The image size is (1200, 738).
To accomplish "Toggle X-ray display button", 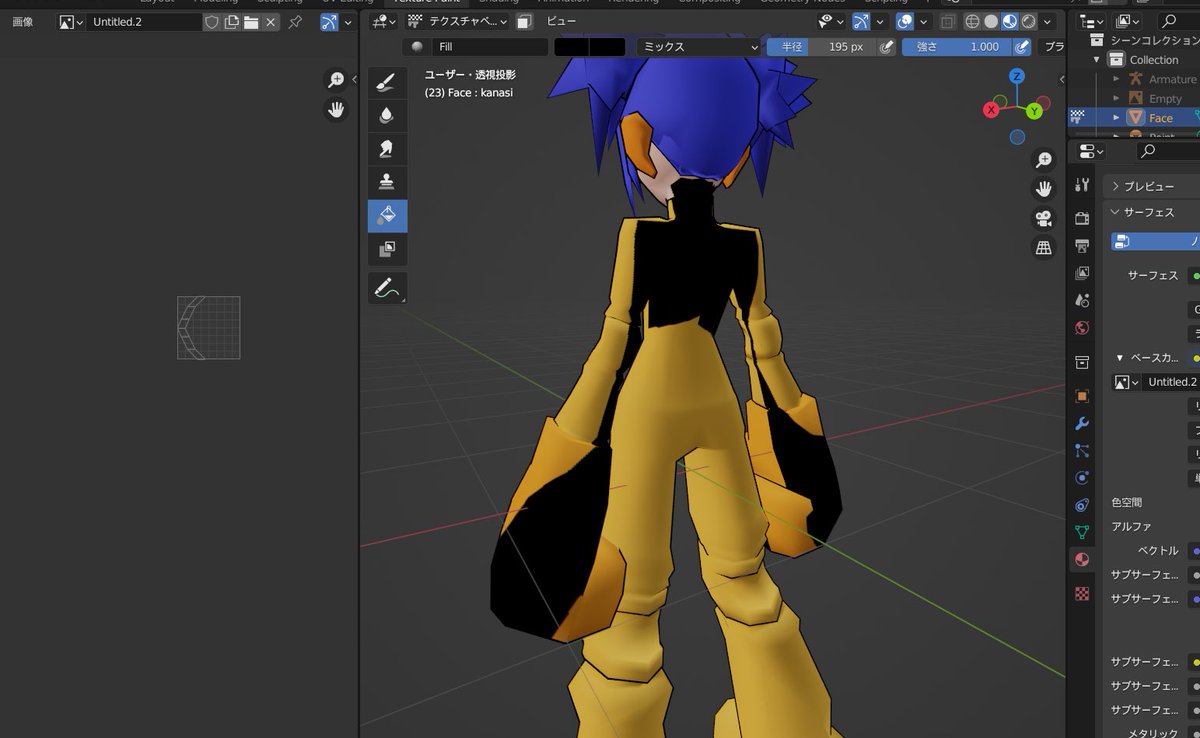I will (x=946, y=21).
